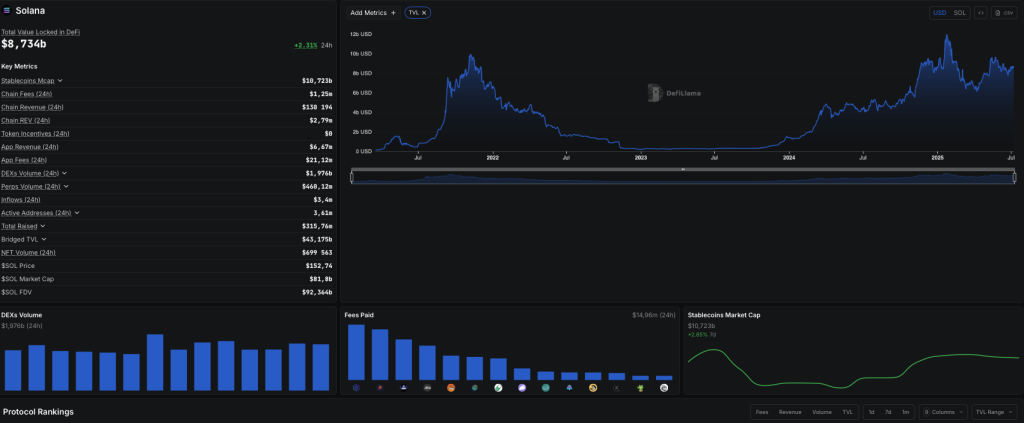This screenshot has width=1024, height=423.
Task: Click the purple round protocol icon under Fees Paid
Action: (x=522, y=388)
